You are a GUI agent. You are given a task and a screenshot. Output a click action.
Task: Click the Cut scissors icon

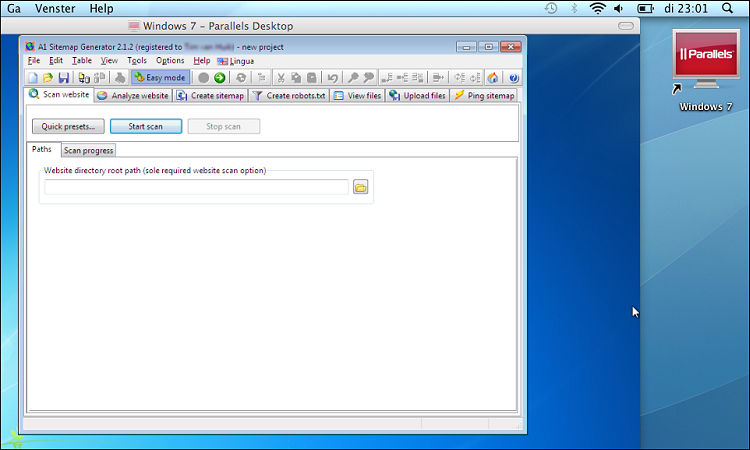tap(281, 77)
